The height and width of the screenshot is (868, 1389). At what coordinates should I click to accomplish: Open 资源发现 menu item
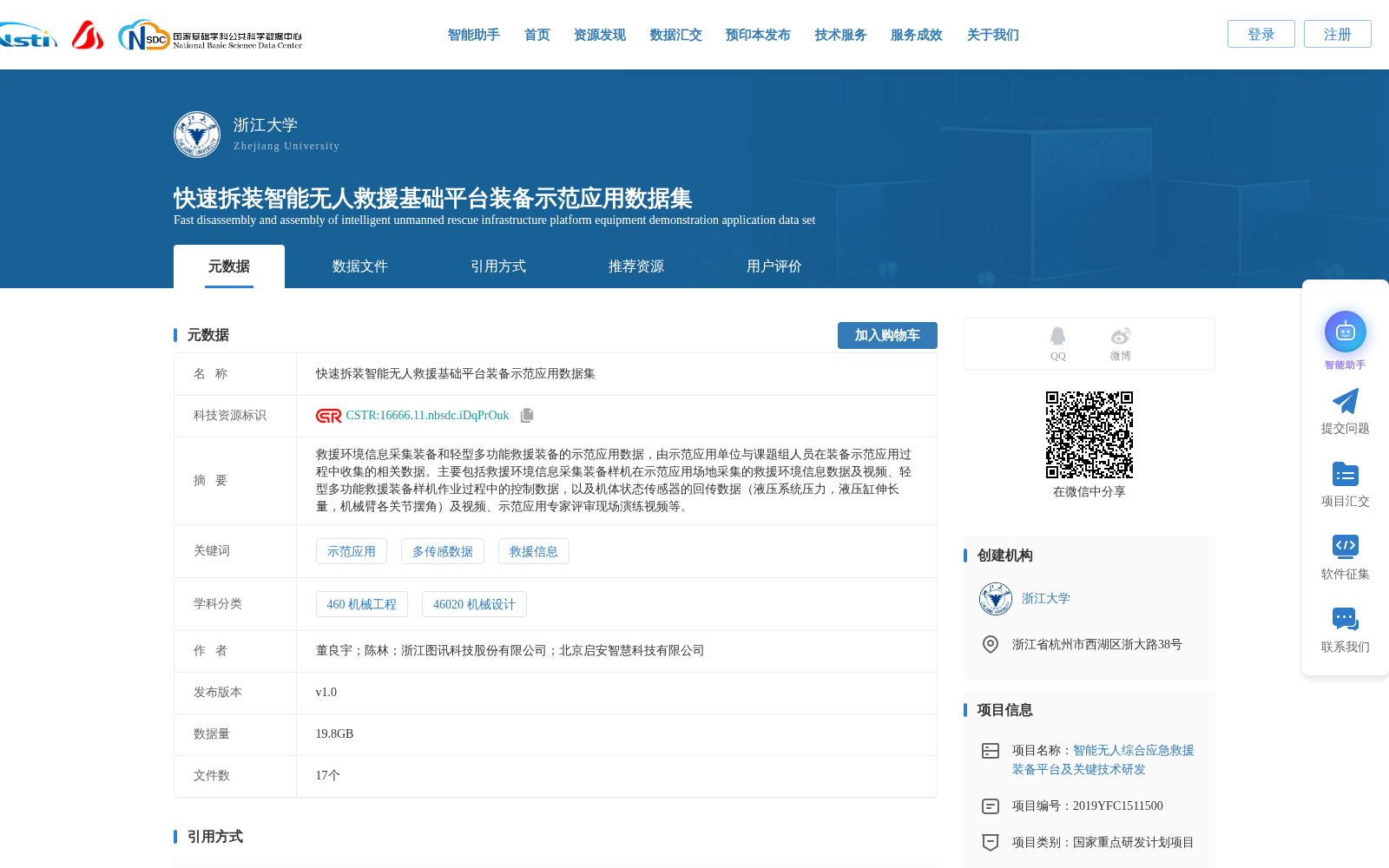point(600,35)
